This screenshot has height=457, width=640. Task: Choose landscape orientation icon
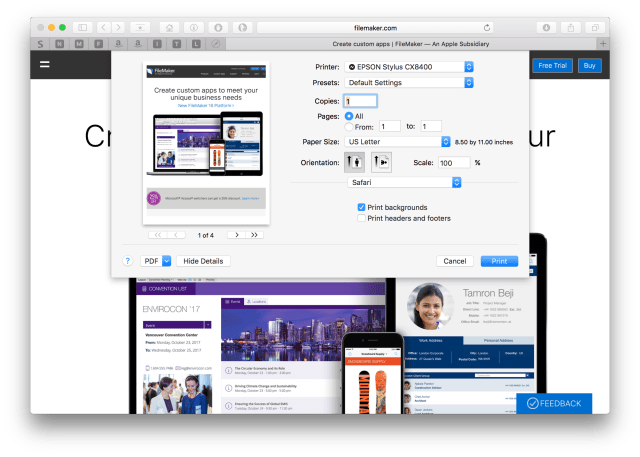pos(381,162)
